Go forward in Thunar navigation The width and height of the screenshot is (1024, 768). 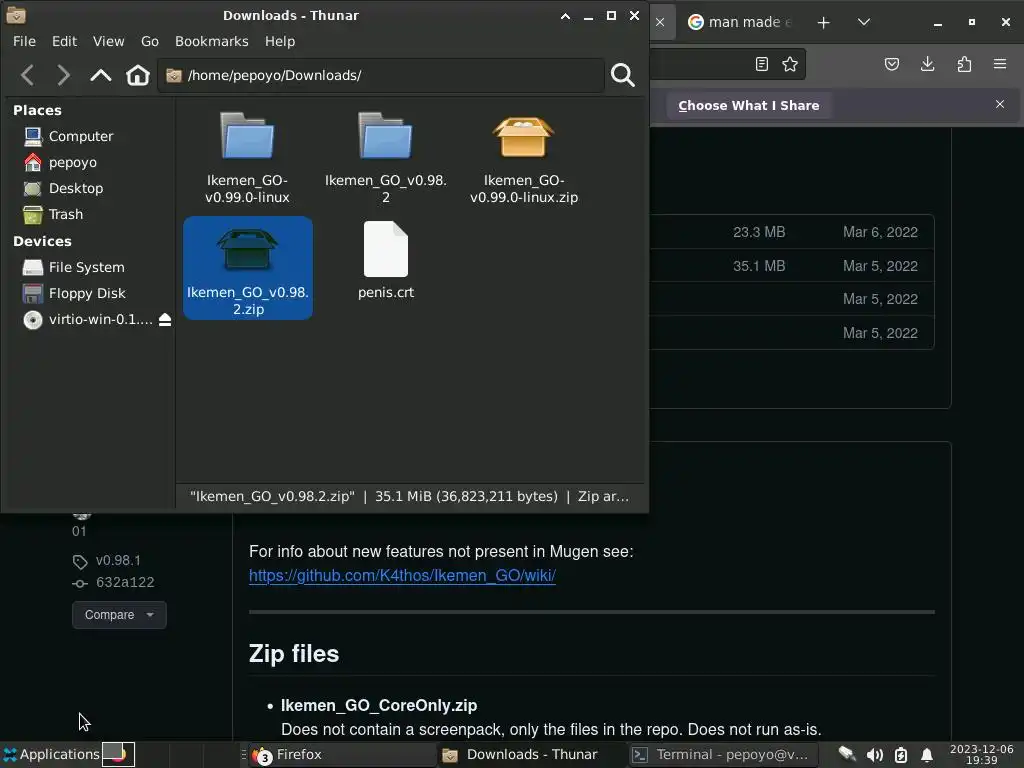(63, 75)
